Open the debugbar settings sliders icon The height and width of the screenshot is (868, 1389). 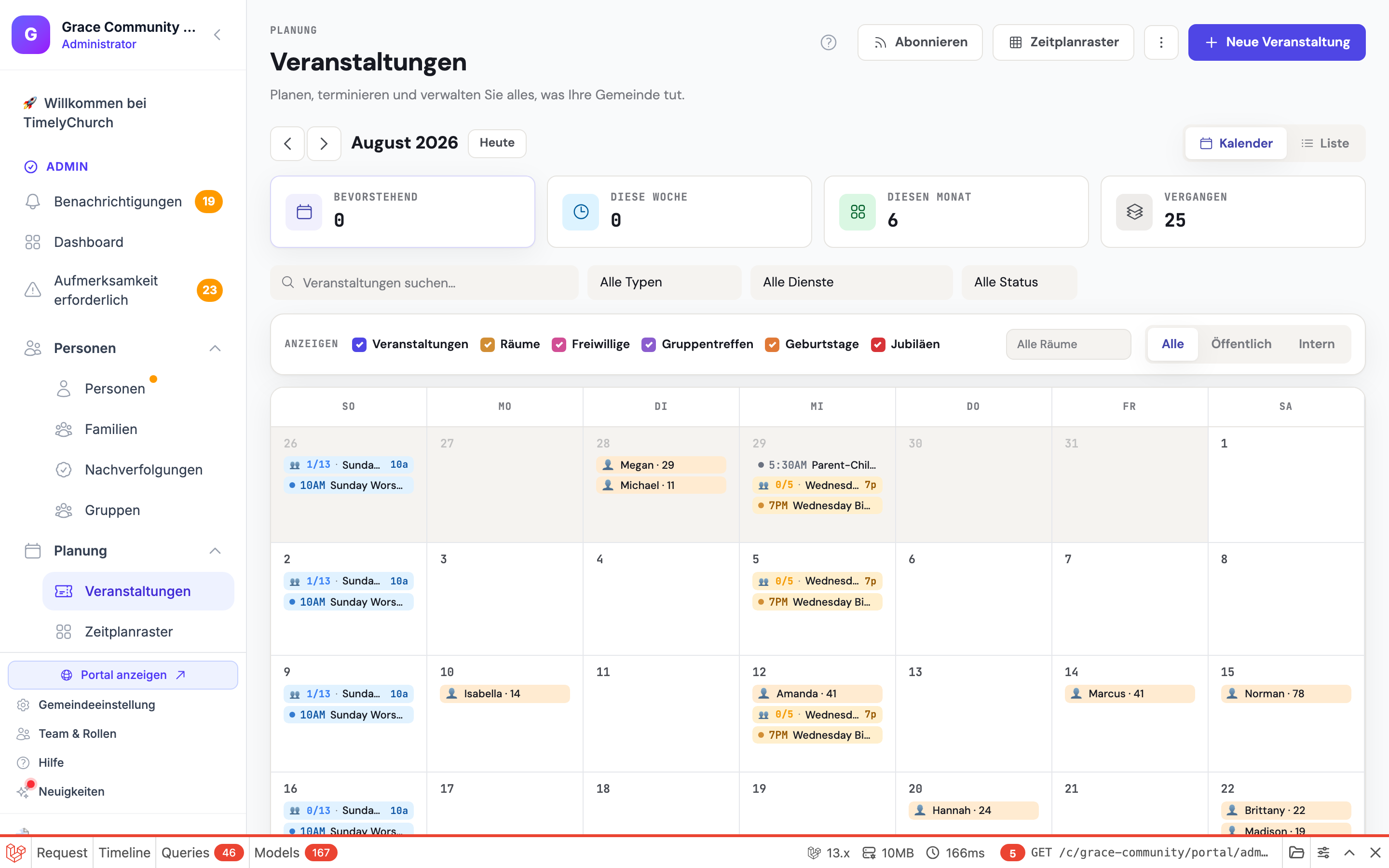pos(1323,853)
